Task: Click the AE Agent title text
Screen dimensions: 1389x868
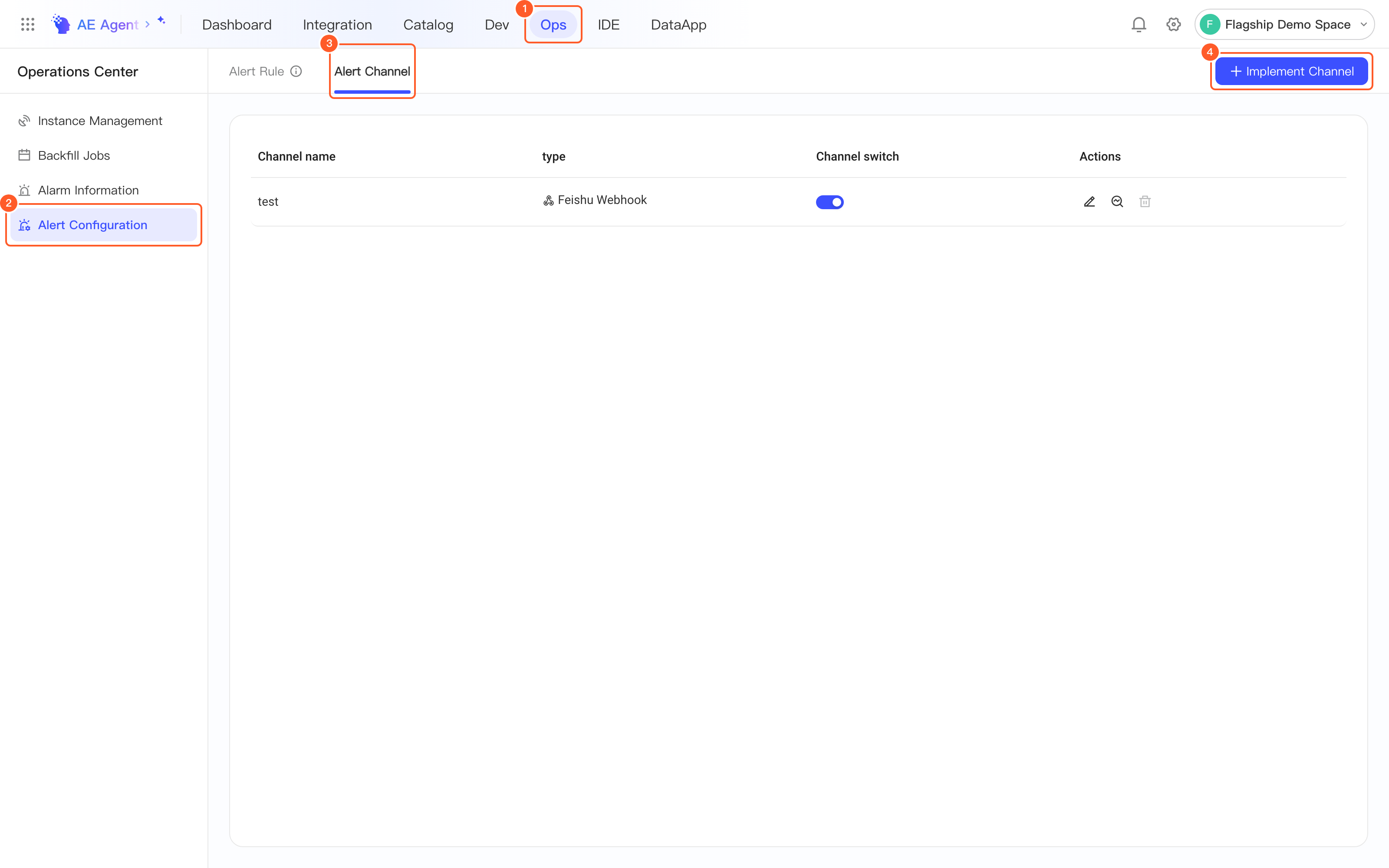Action: tap(108, 25)
